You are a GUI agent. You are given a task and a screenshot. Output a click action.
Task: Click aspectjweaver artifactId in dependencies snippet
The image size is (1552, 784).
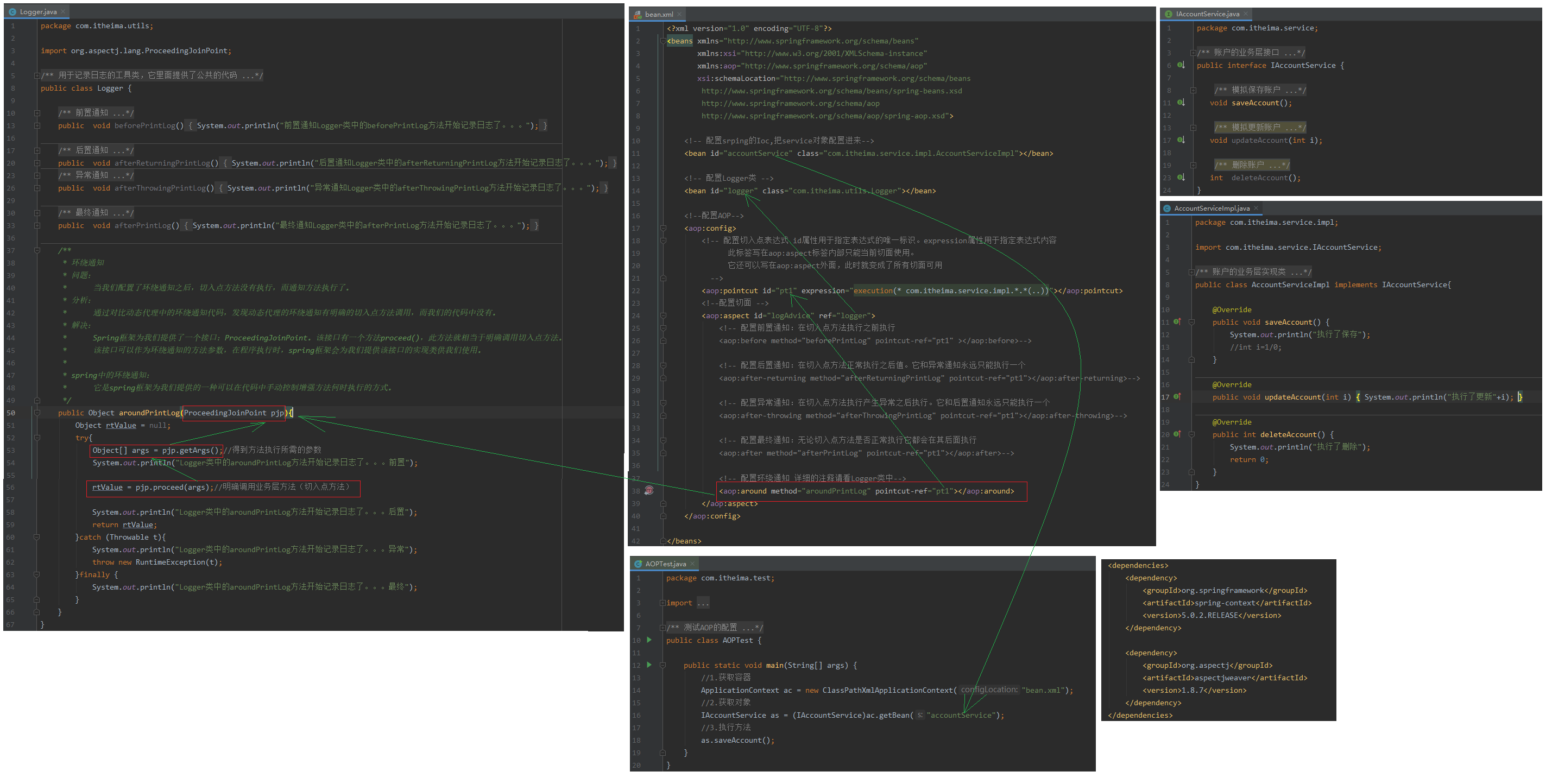tap(1225, 678)
